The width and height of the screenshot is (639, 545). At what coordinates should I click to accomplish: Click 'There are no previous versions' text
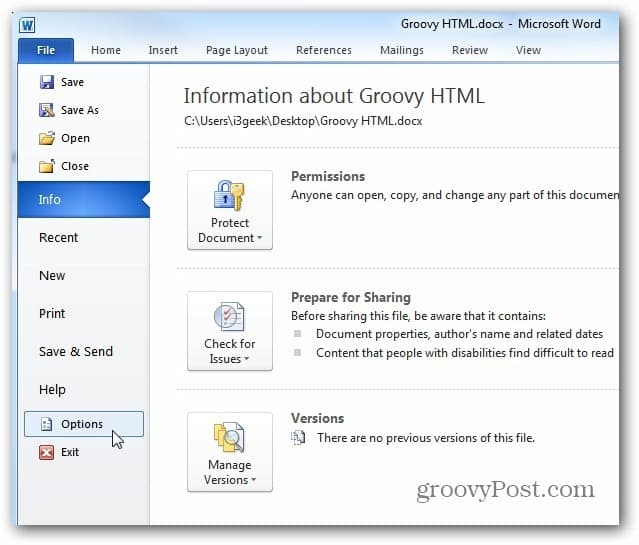[x=426, y=438]
